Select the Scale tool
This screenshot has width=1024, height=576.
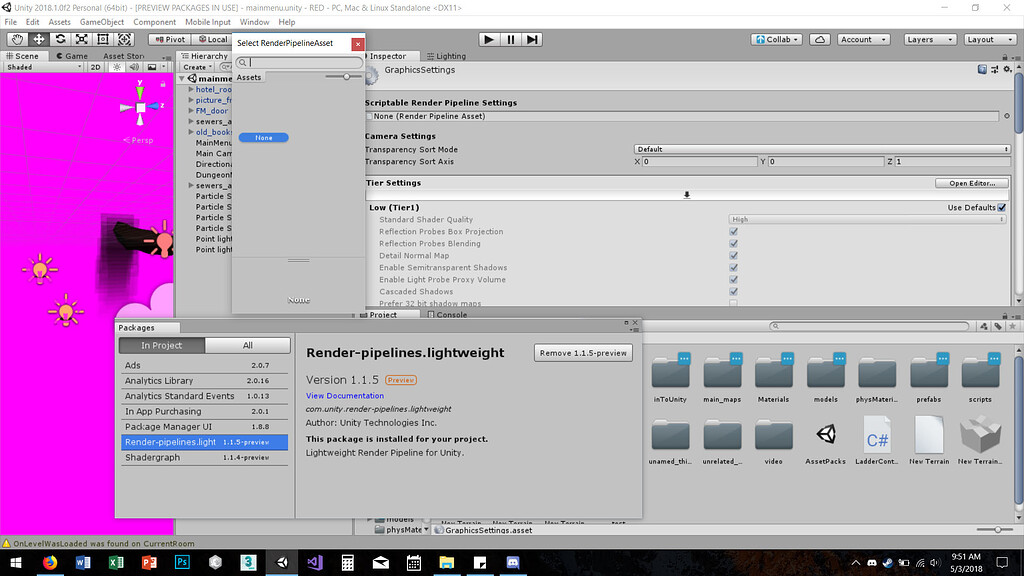click(82, 39)
